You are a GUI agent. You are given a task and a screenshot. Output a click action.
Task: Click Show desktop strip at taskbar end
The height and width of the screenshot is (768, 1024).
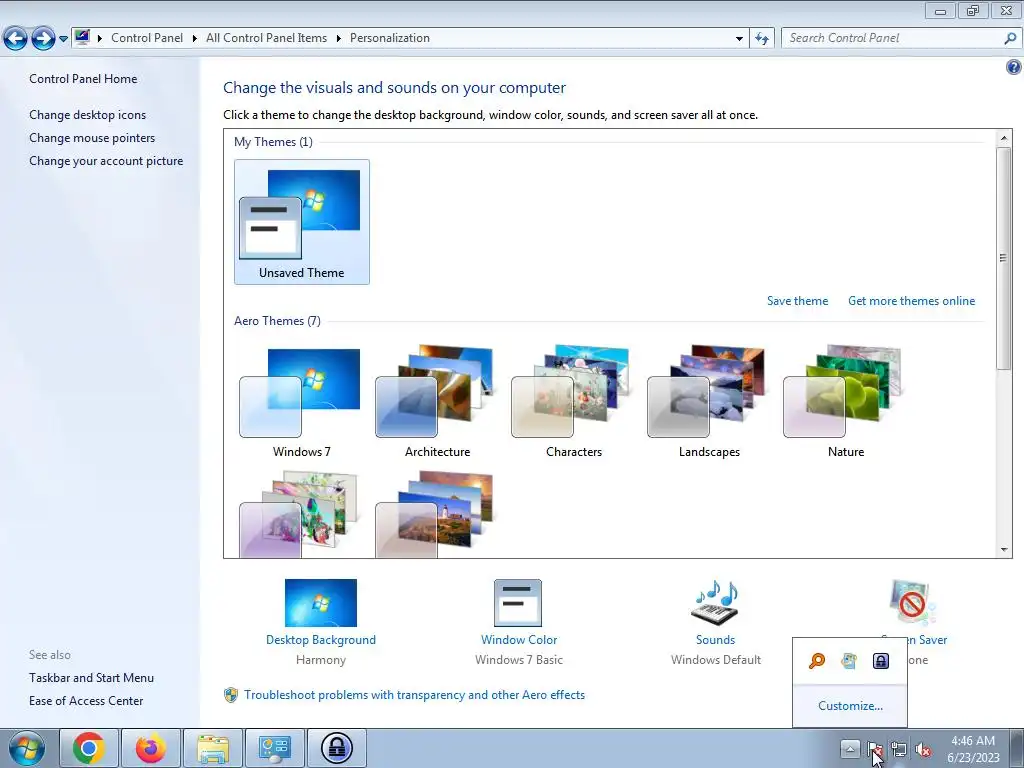click(1017, 748)
